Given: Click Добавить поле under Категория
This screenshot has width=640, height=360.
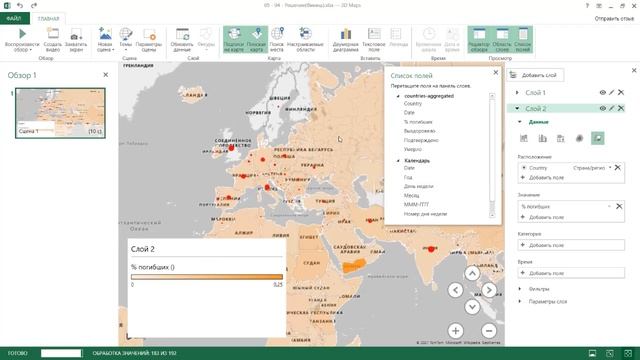Looking at the screenshot, I should (571, 245).
